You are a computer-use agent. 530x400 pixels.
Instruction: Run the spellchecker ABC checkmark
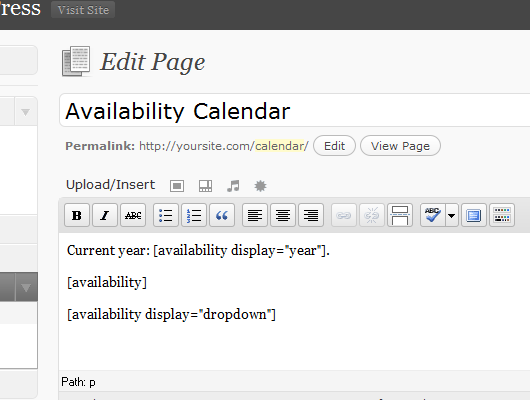[x=433, y=215]
